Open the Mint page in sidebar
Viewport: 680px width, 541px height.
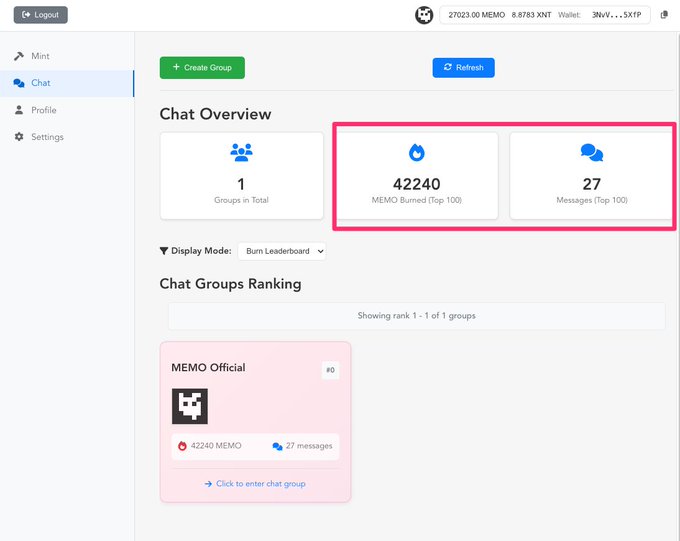pyautogui.click(x=40, y=56)
